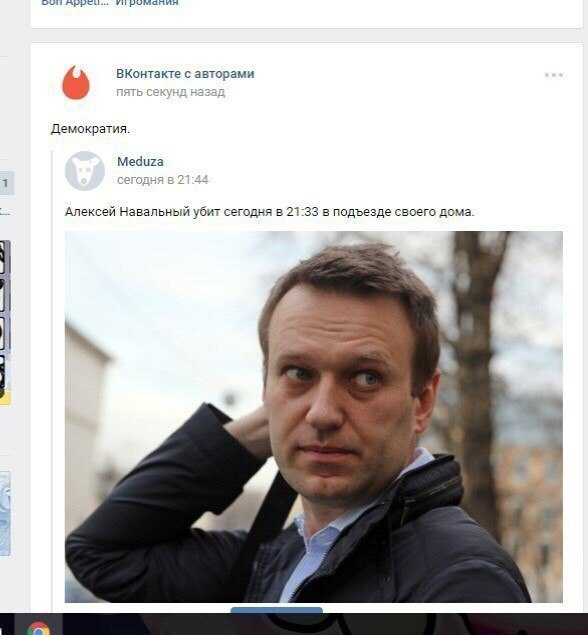Click the yellow strip under the comic thumbnail
The height and width of the screenshot is (635, 588).
click(x=5, y=398)
